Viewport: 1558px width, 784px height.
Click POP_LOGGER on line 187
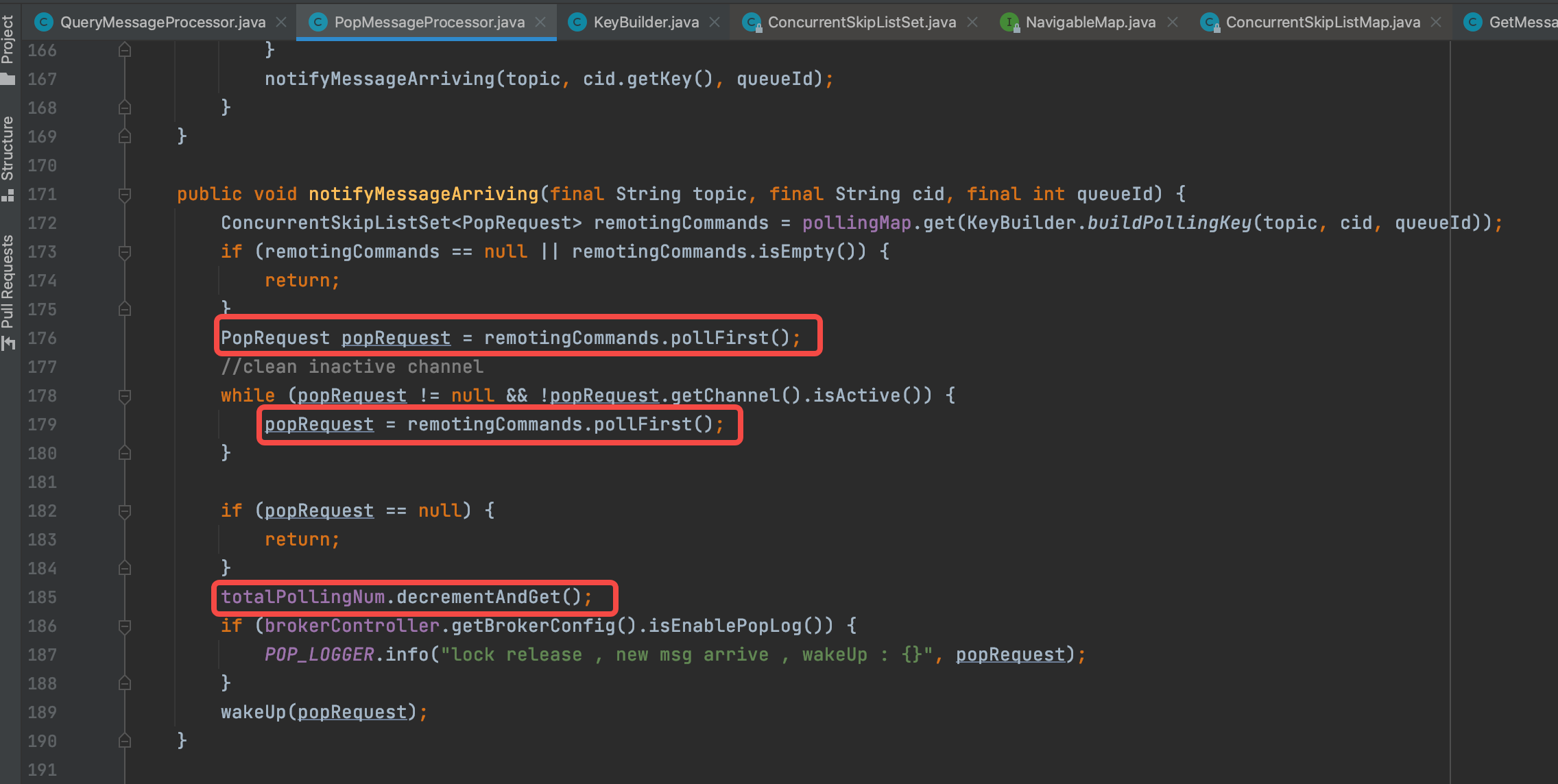[319, 655]
